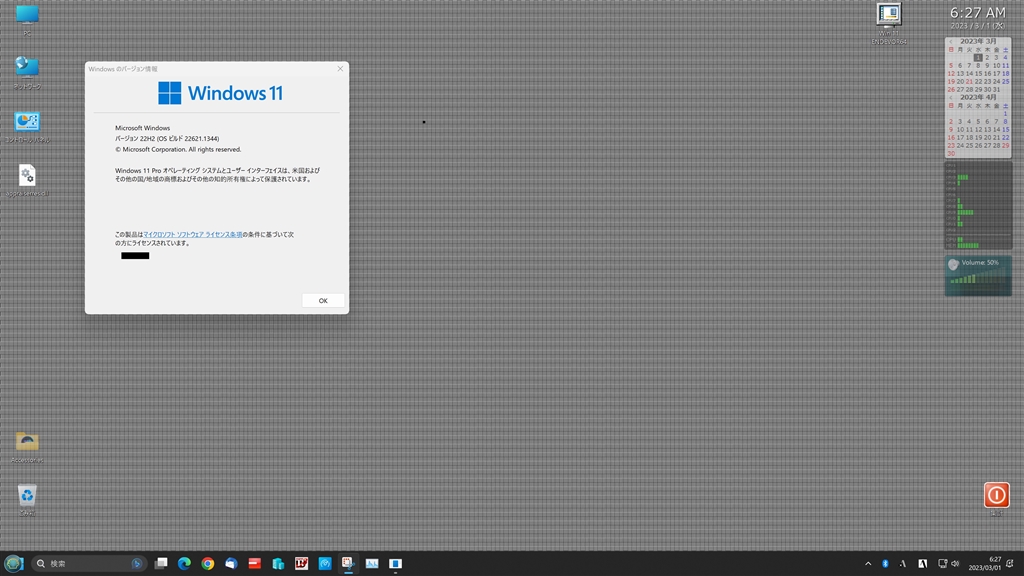Click OK in the Windows version dialog
The height and width of the screenshot is (576, 1024).
pos(323,300)
